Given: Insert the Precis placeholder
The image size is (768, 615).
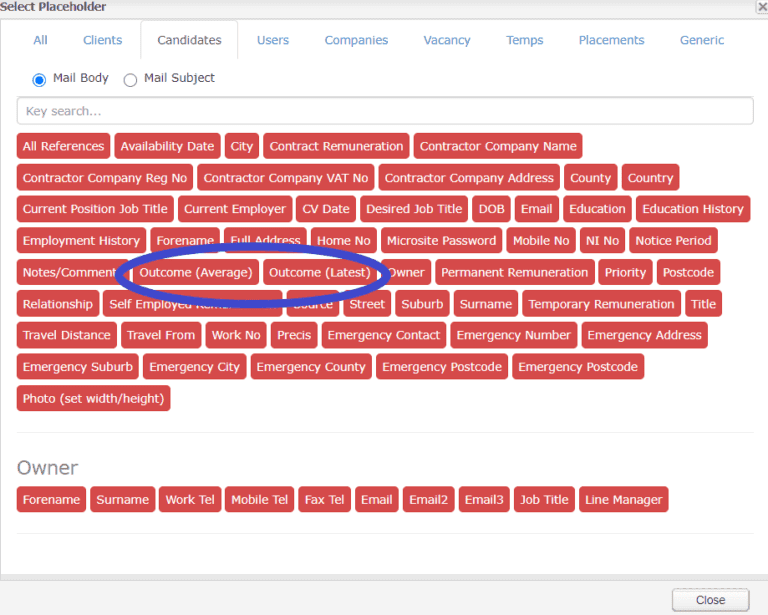Looking at the screenshot, I should point(294,335).
